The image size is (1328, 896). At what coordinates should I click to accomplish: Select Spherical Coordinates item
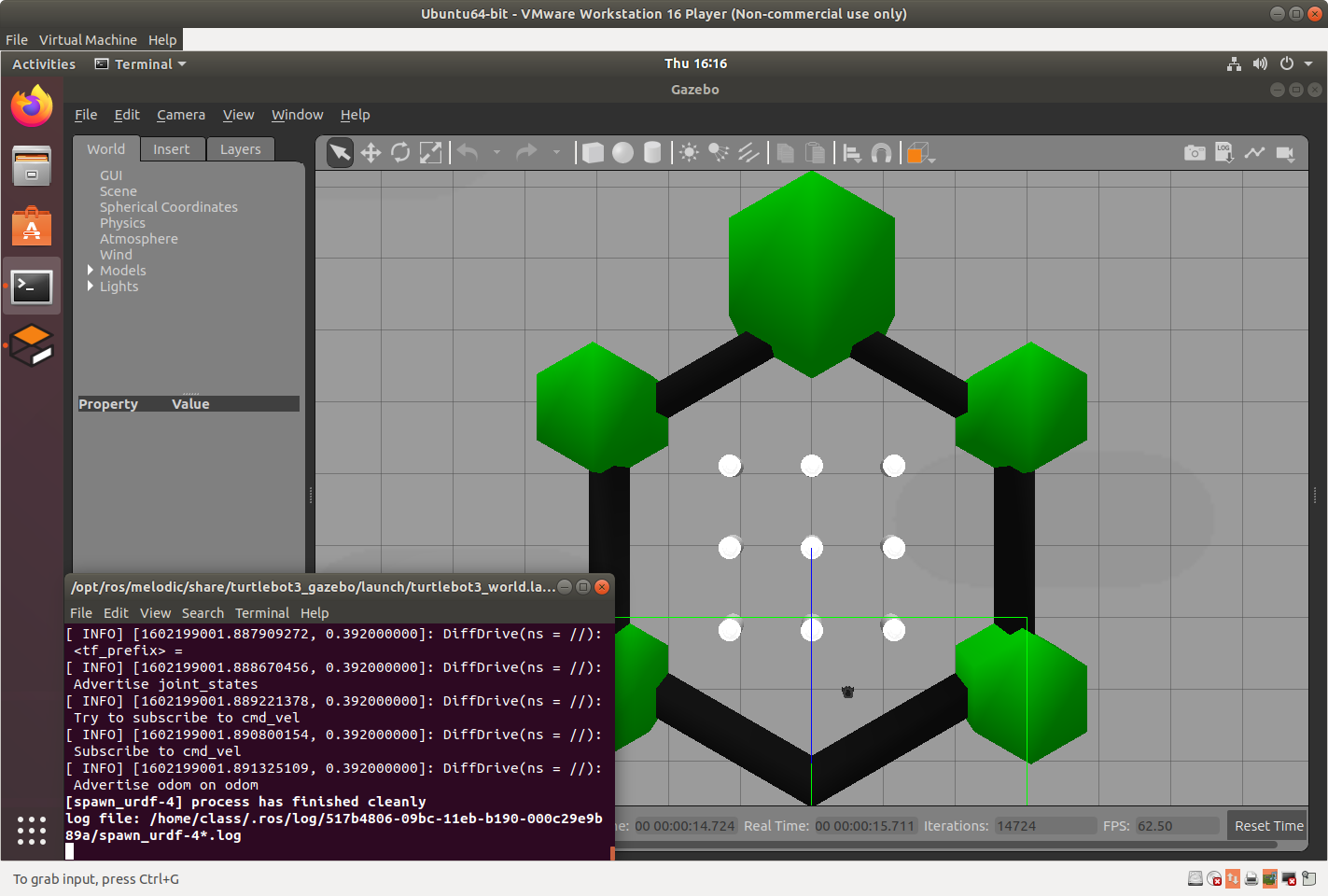pyautogui.click(x=169, y=207)
